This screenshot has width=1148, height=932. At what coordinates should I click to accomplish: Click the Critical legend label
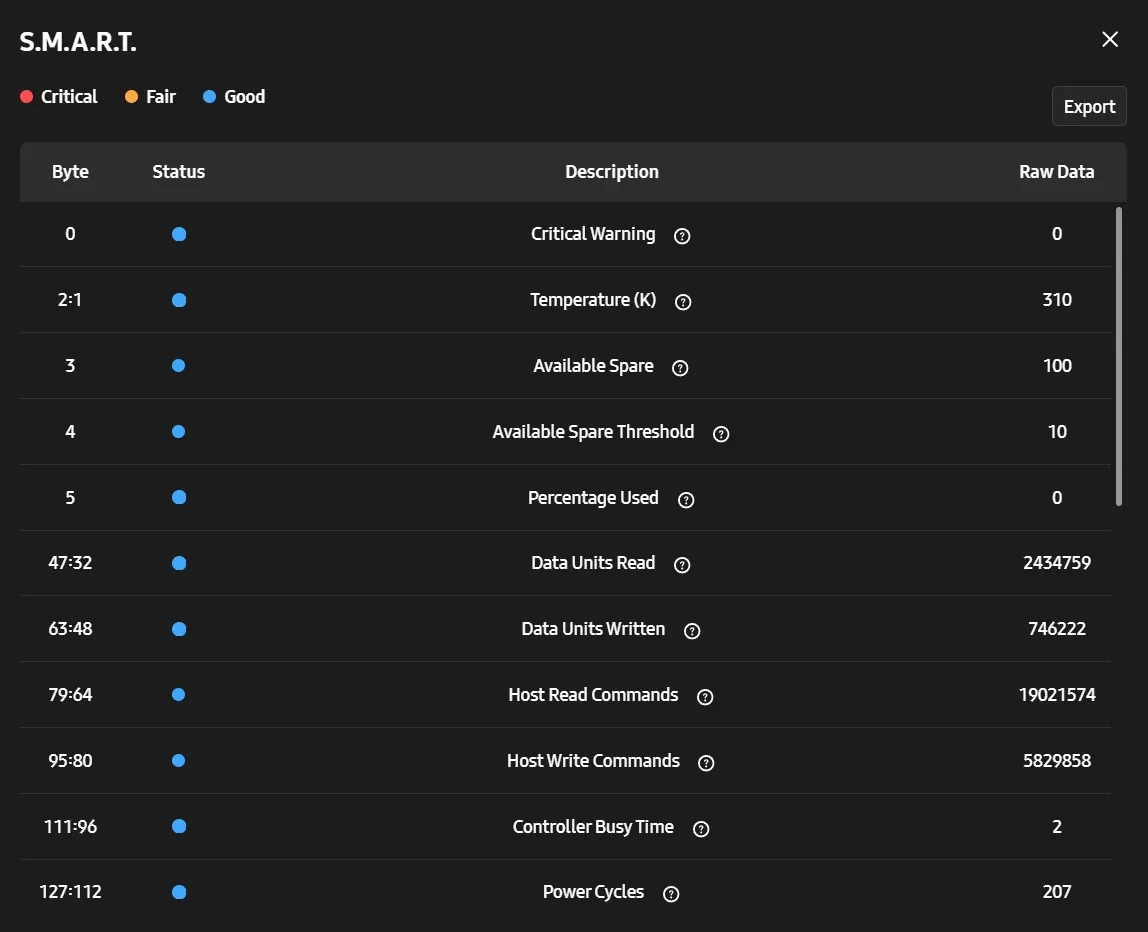(69, 97)
